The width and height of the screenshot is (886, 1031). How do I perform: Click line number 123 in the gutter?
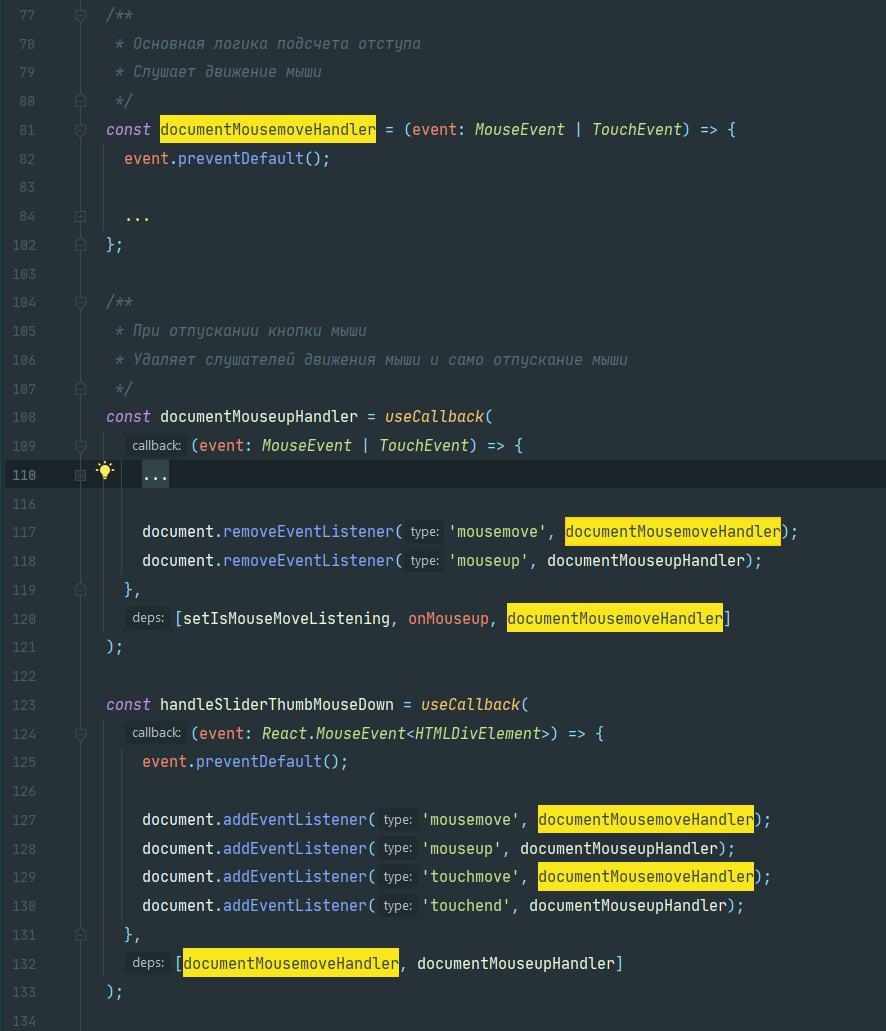[24, 705]
